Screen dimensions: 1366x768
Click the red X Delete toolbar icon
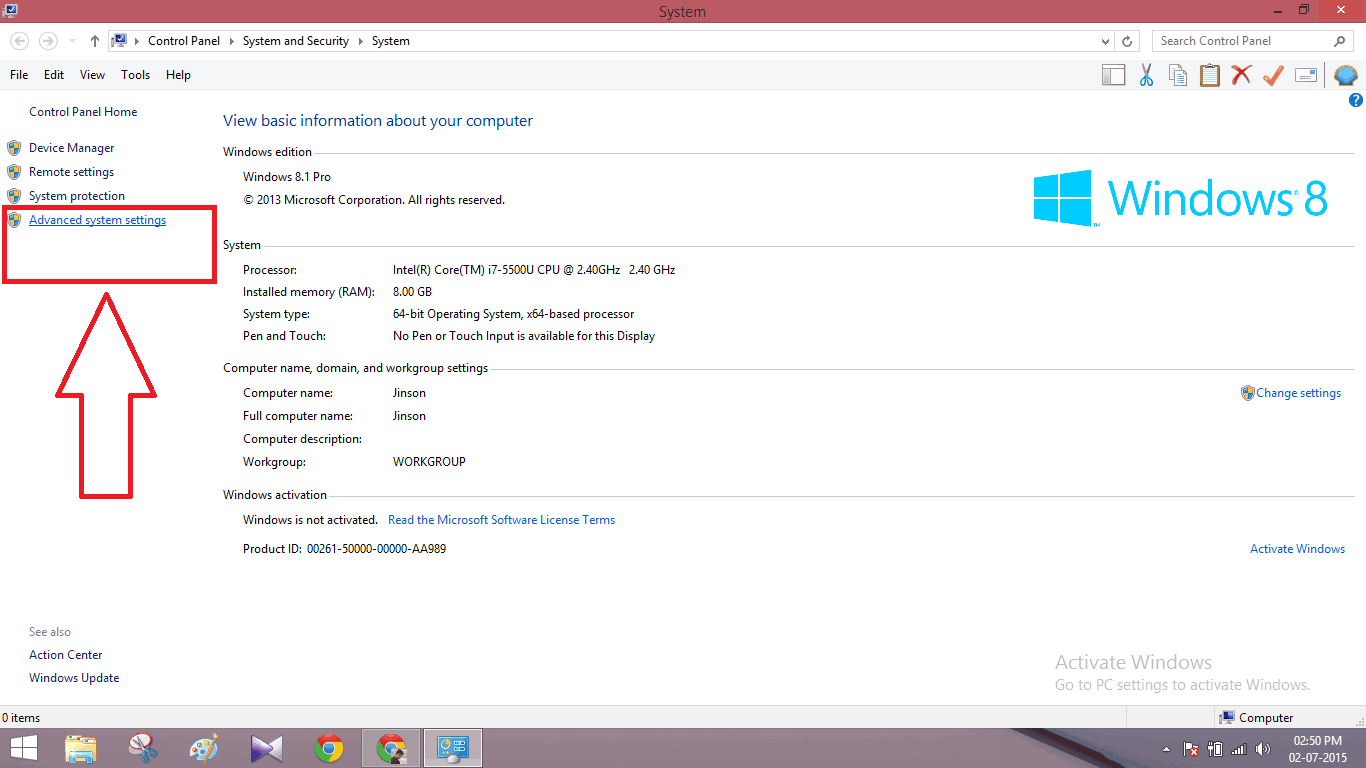tap(1241, 75)
